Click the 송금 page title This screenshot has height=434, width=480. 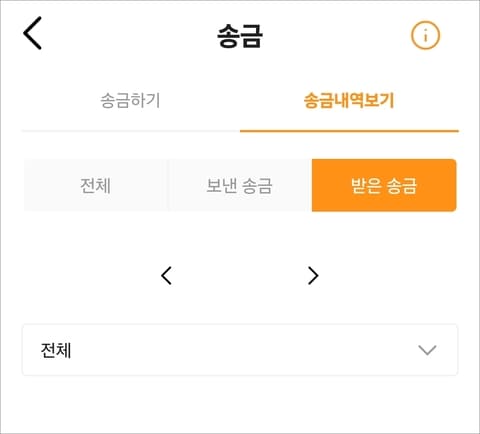pyautogui.click(x=240, y=36)
